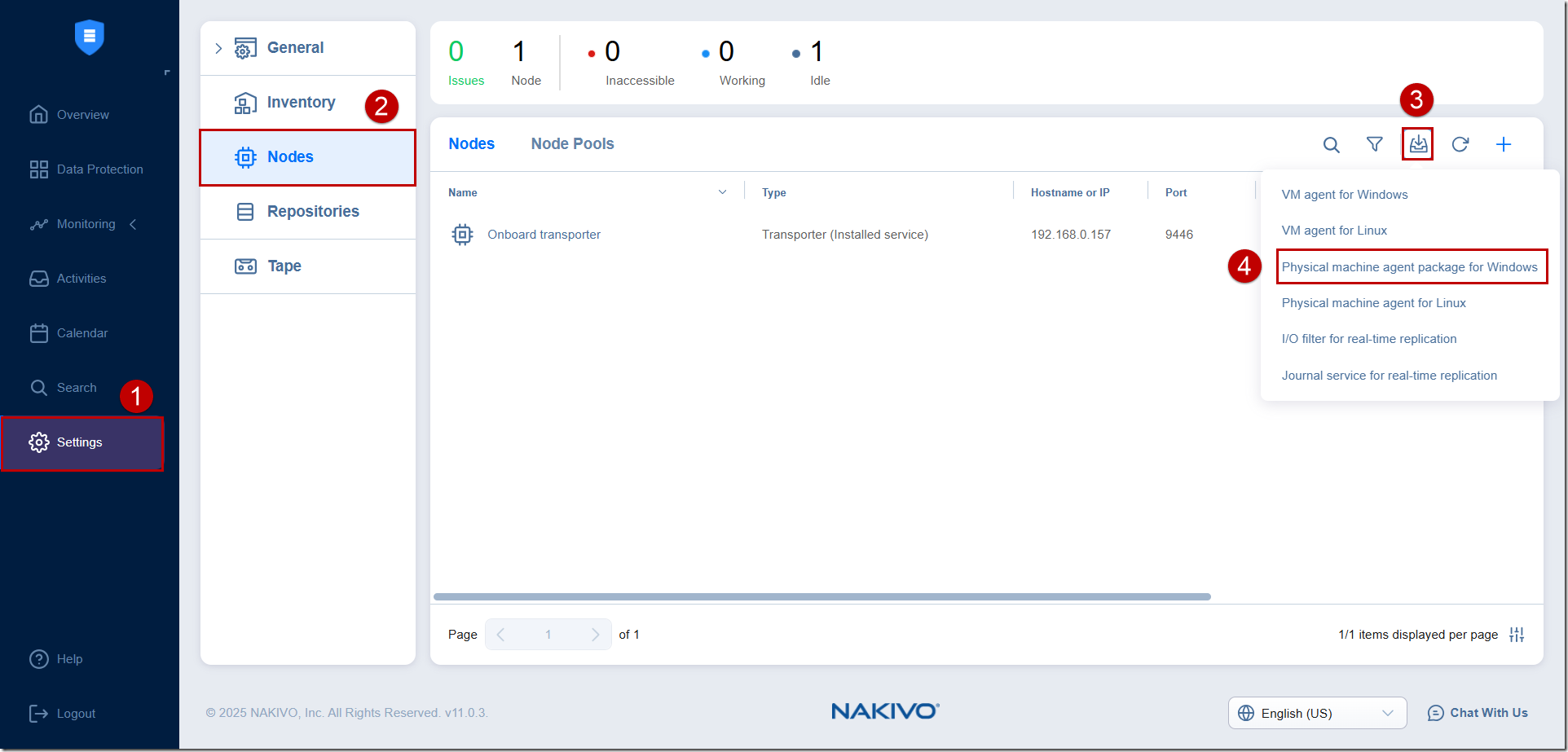Click the horizontal table scrollbar
This screenshot has width=1568, height=752.
(822, 597)
